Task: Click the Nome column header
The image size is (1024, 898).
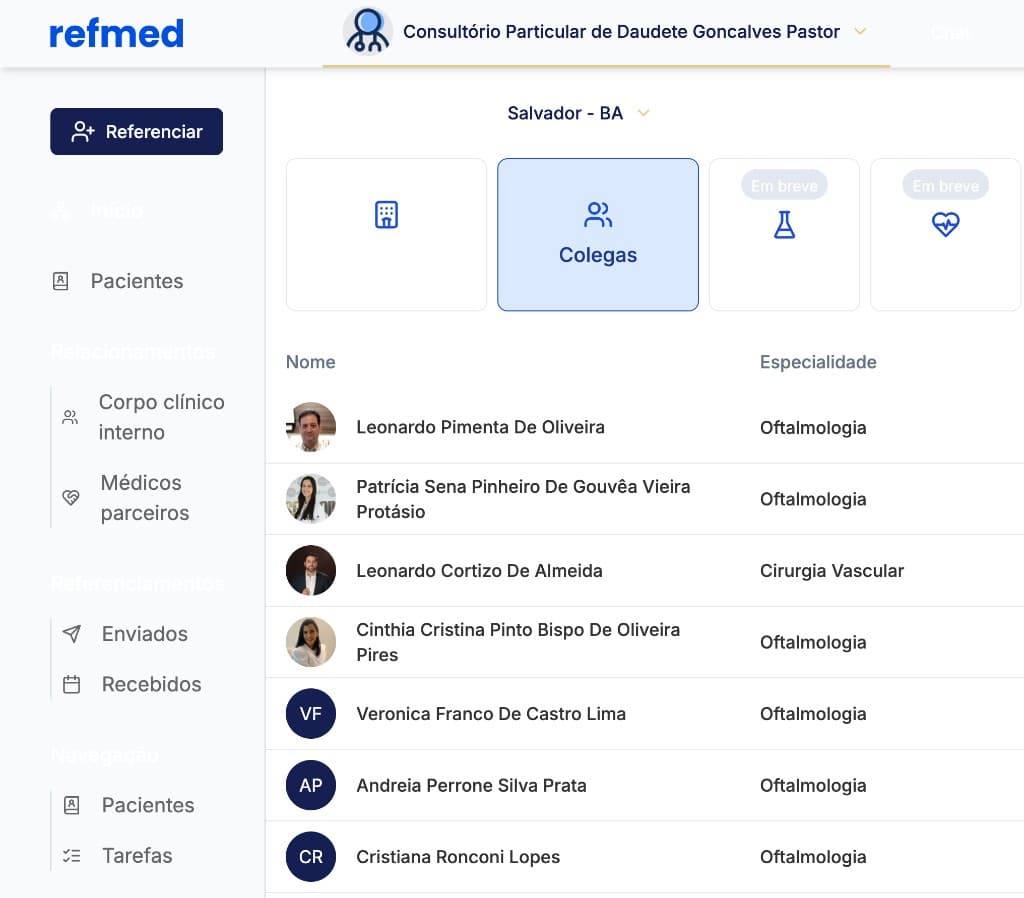Action: pyautogui.click(x=310, y=362)
